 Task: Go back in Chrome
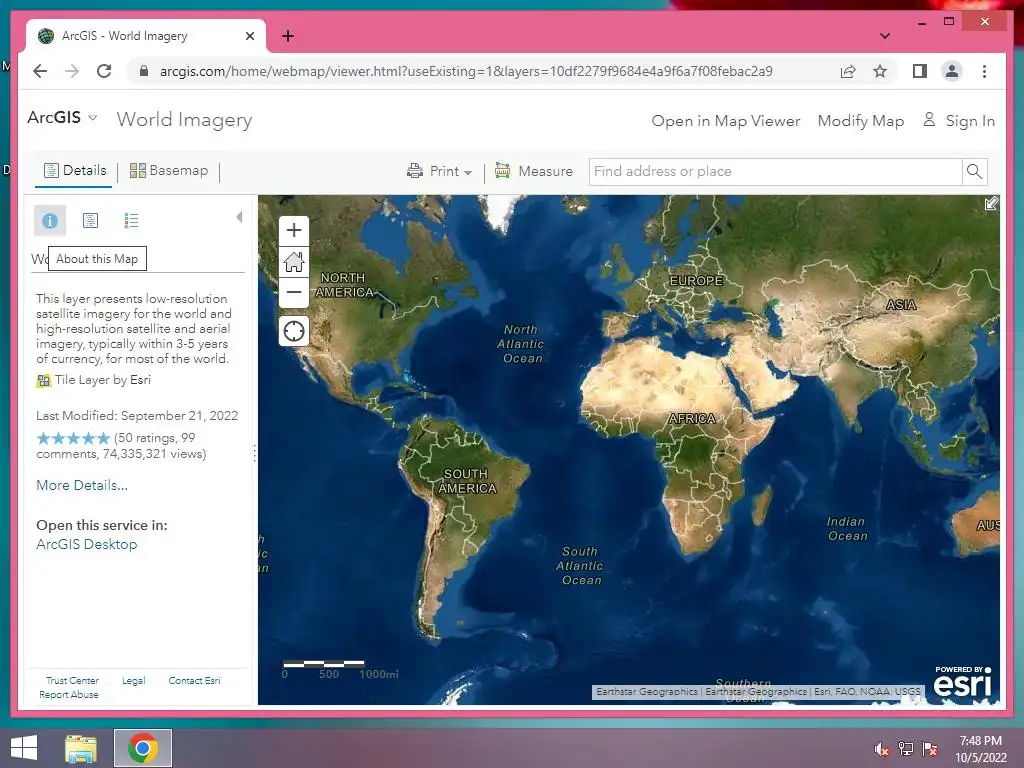(40, 71)
